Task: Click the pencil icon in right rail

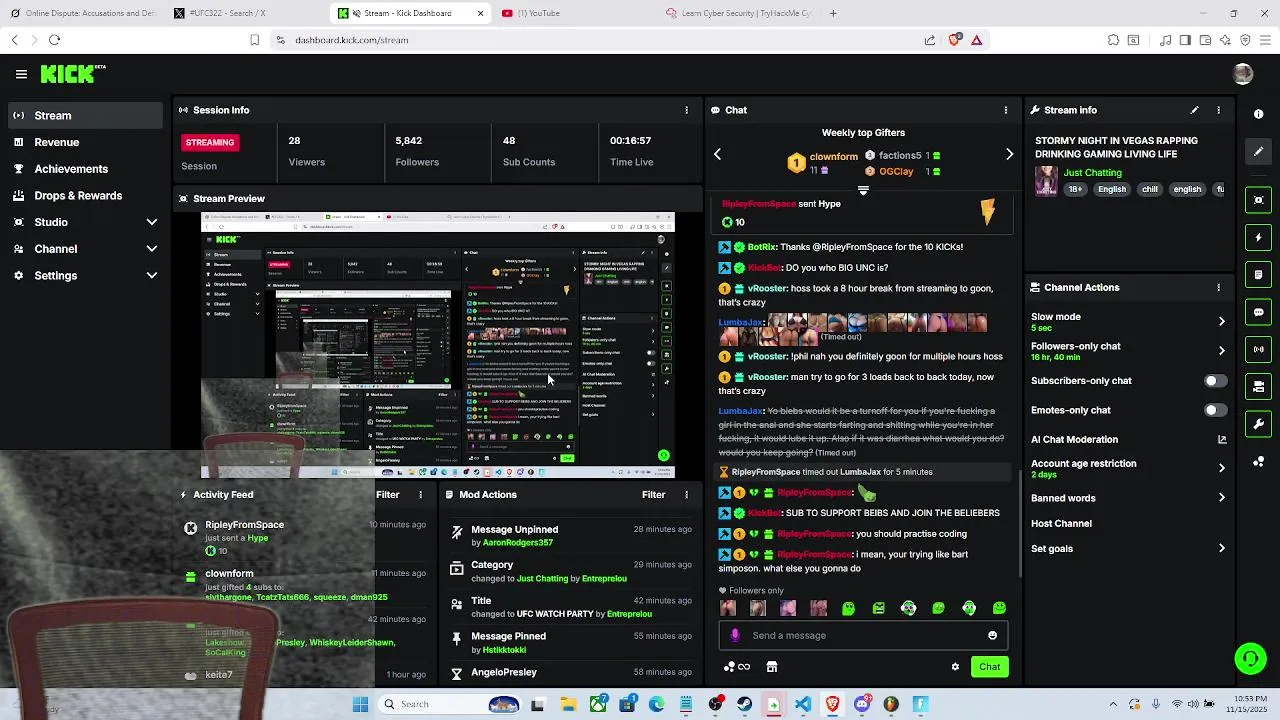Action: pos(1259,151)
